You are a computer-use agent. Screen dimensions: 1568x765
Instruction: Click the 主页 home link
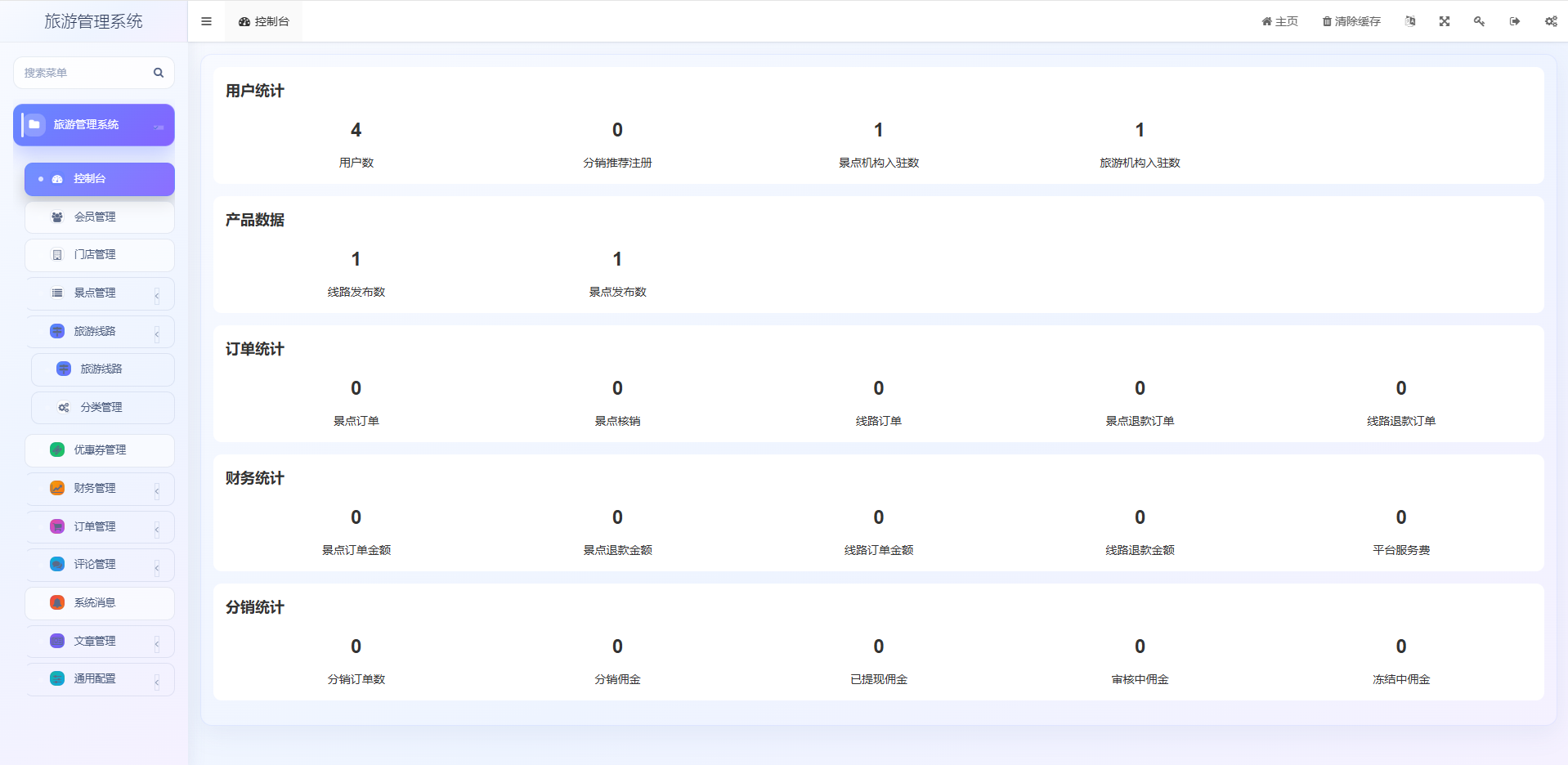[x=1279, y=21]
